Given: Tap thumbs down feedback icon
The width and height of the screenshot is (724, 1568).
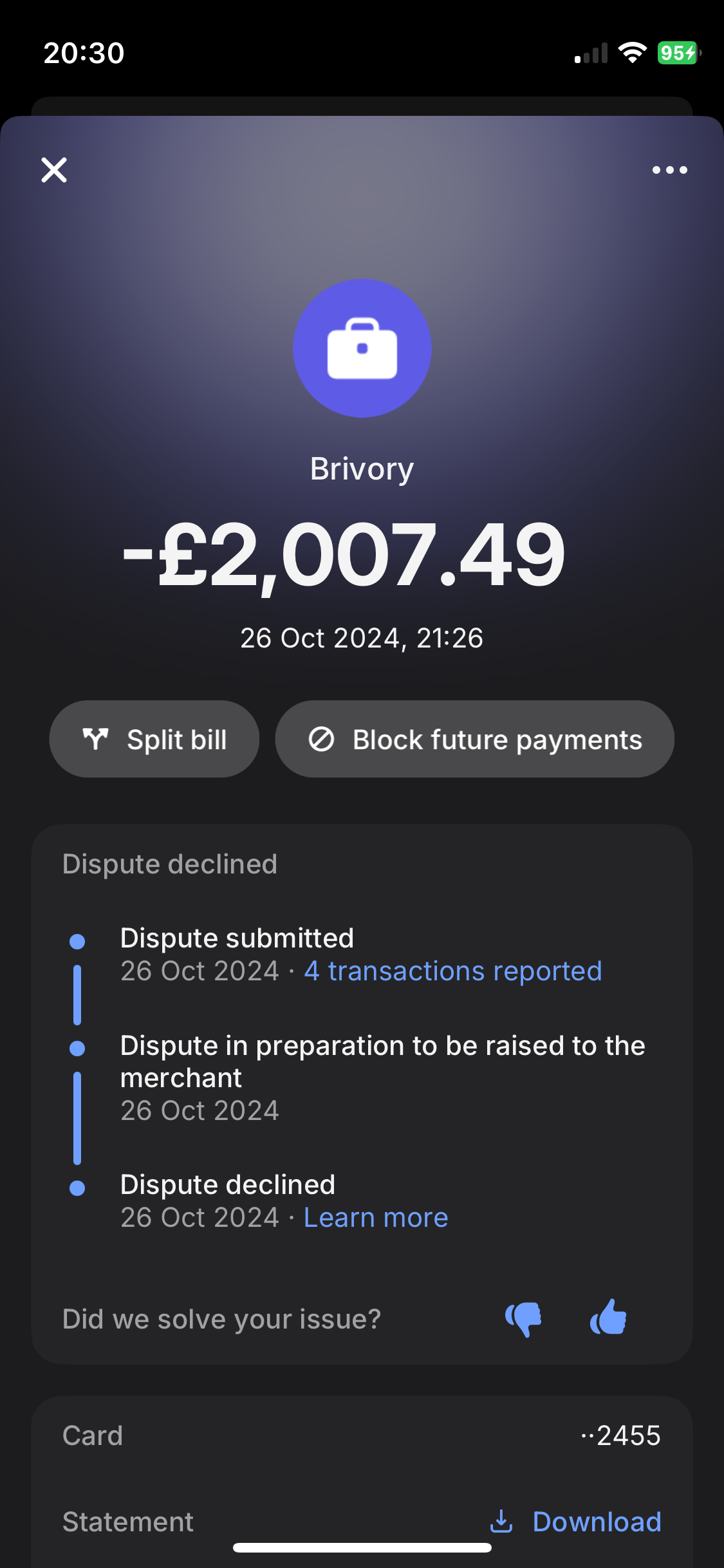Looking at the screenshot, I should pos(523,1318).
